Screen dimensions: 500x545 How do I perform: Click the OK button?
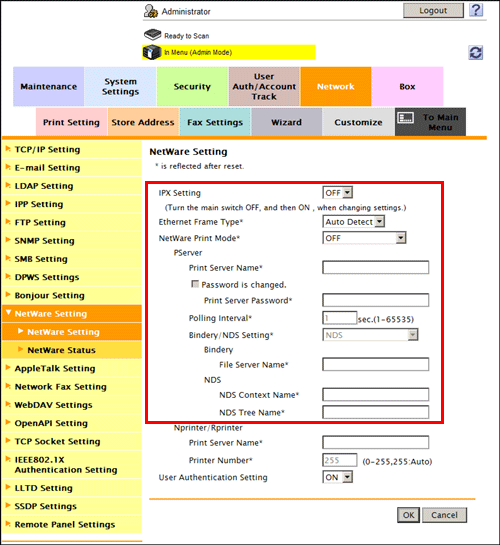coord(408,515)
